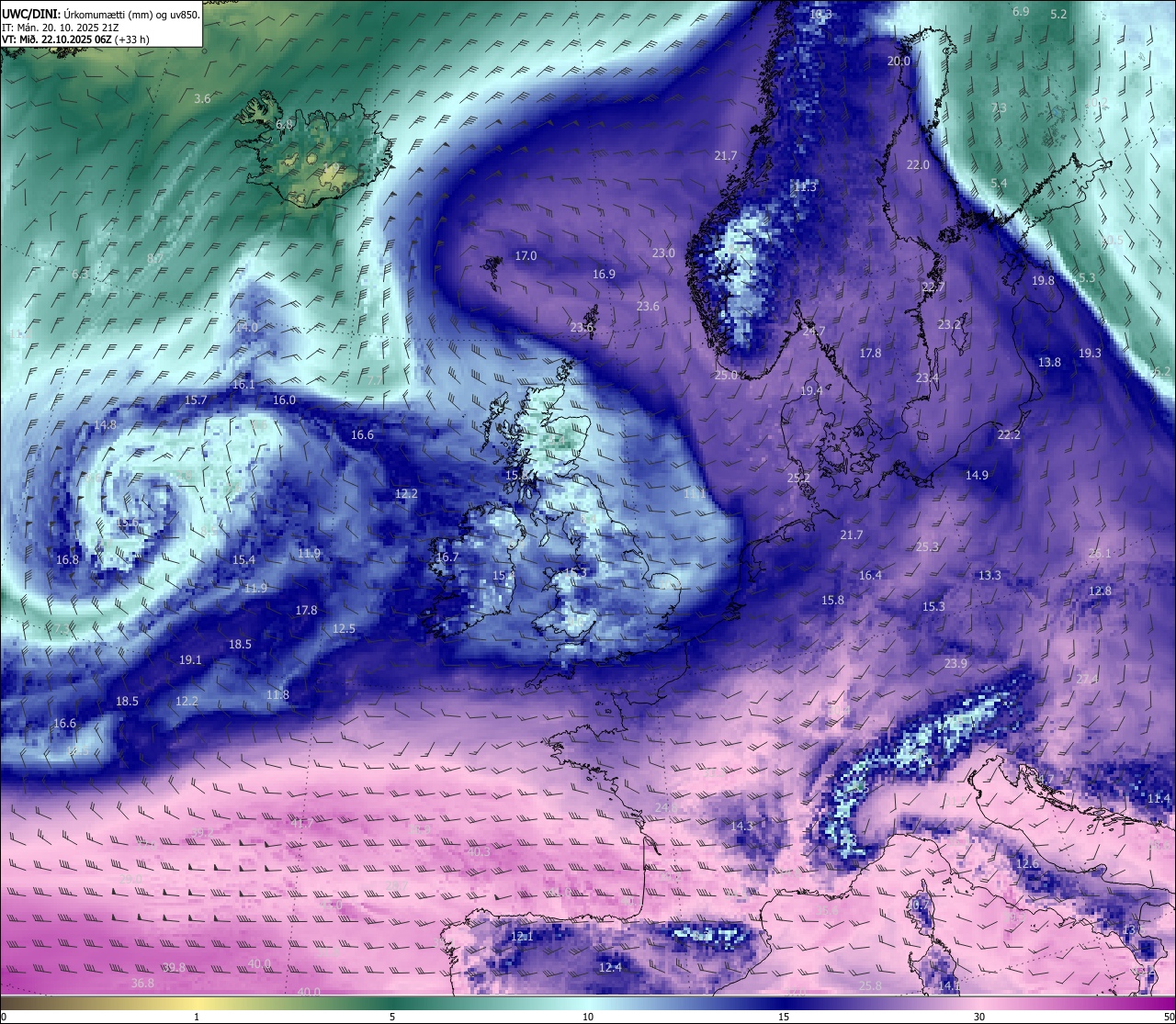Click the value 23.0 west of Norway
The image size is (1176, 1024).
(x=663, y=253)
